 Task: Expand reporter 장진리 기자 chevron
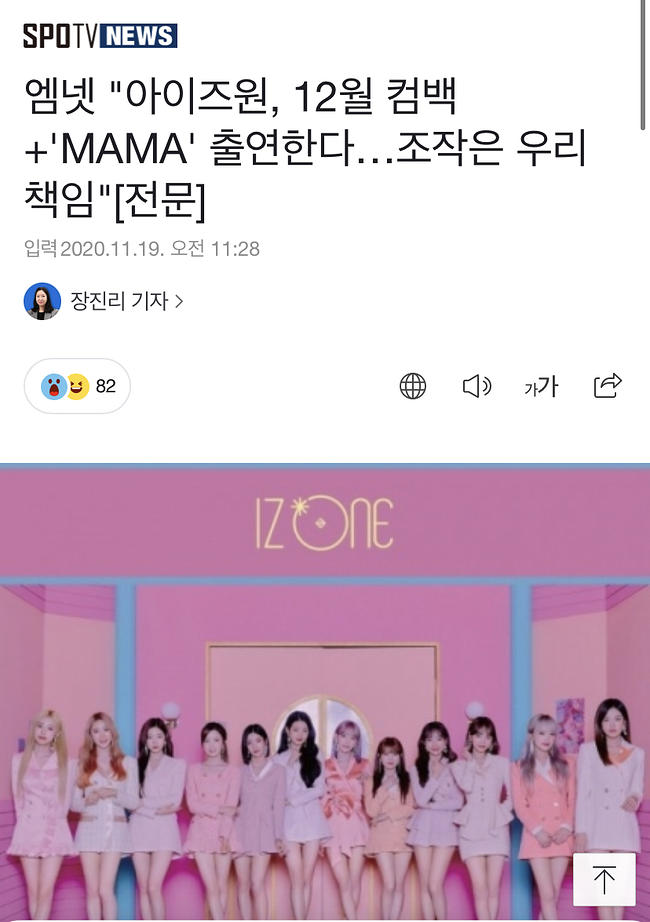click(x=179, y=302)
